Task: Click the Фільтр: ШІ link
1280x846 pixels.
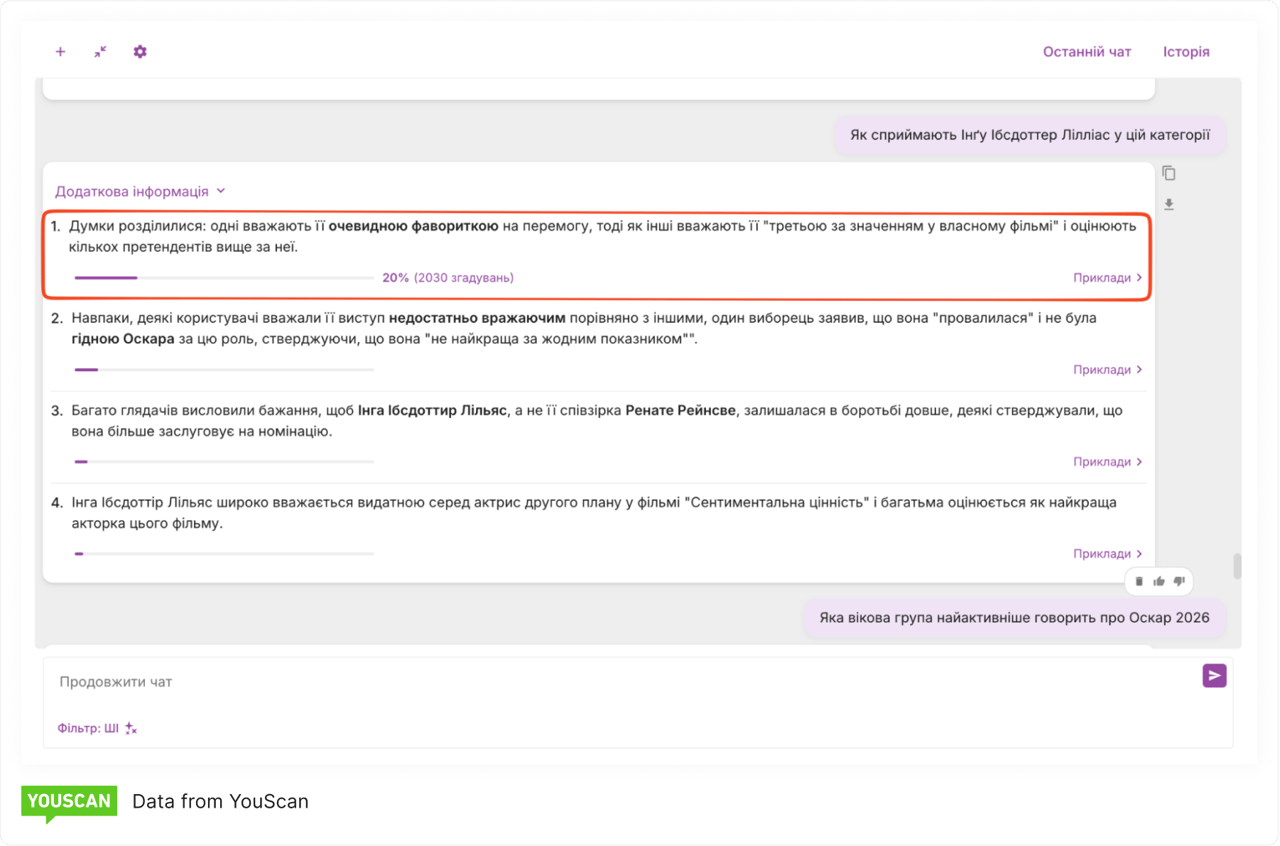Action: click(88, 729)
